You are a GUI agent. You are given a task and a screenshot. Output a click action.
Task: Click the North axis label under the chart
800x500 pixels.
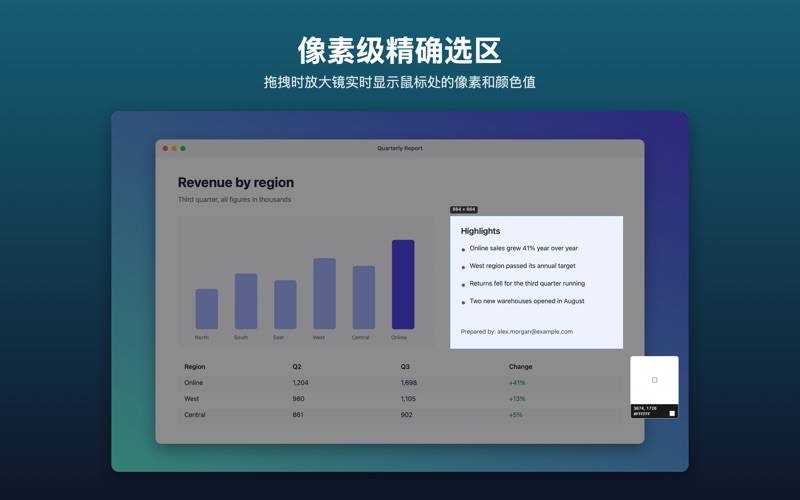(x=202, y=338)
